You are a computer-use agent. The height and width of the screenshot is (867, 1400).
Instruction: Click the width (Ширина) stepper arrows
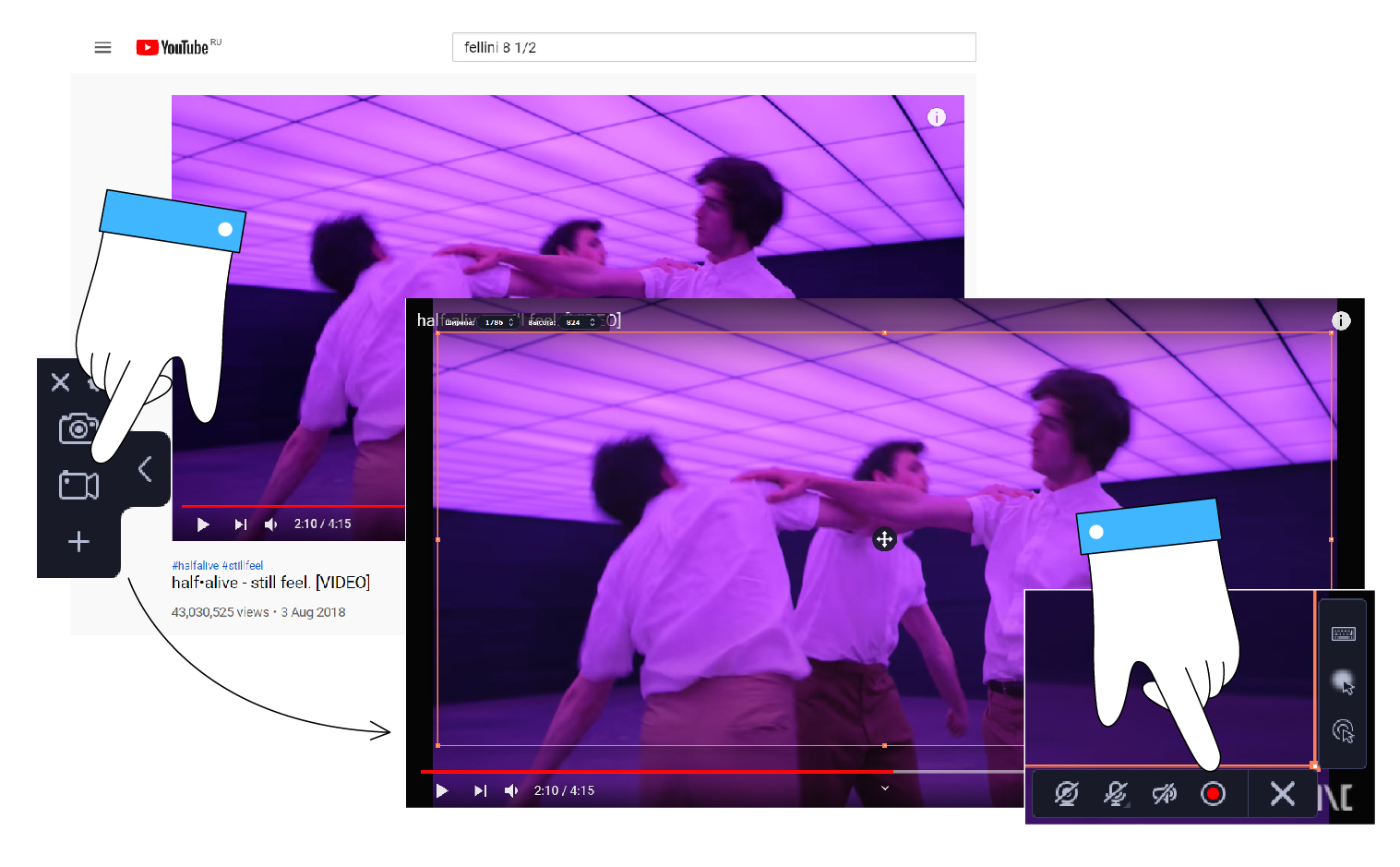coord(511,322)
